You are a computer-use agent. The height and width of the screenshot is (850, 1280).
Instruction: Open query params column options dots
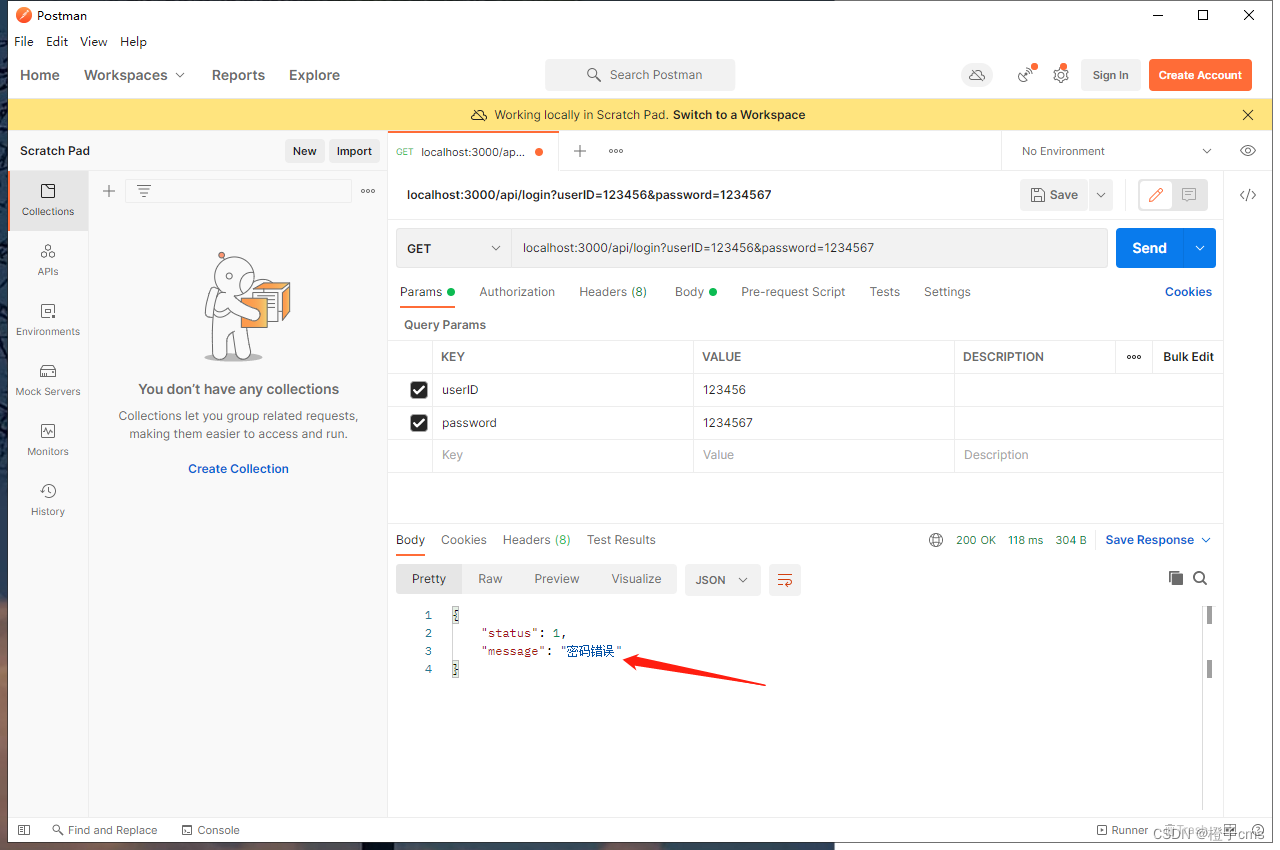[1134, 357]
